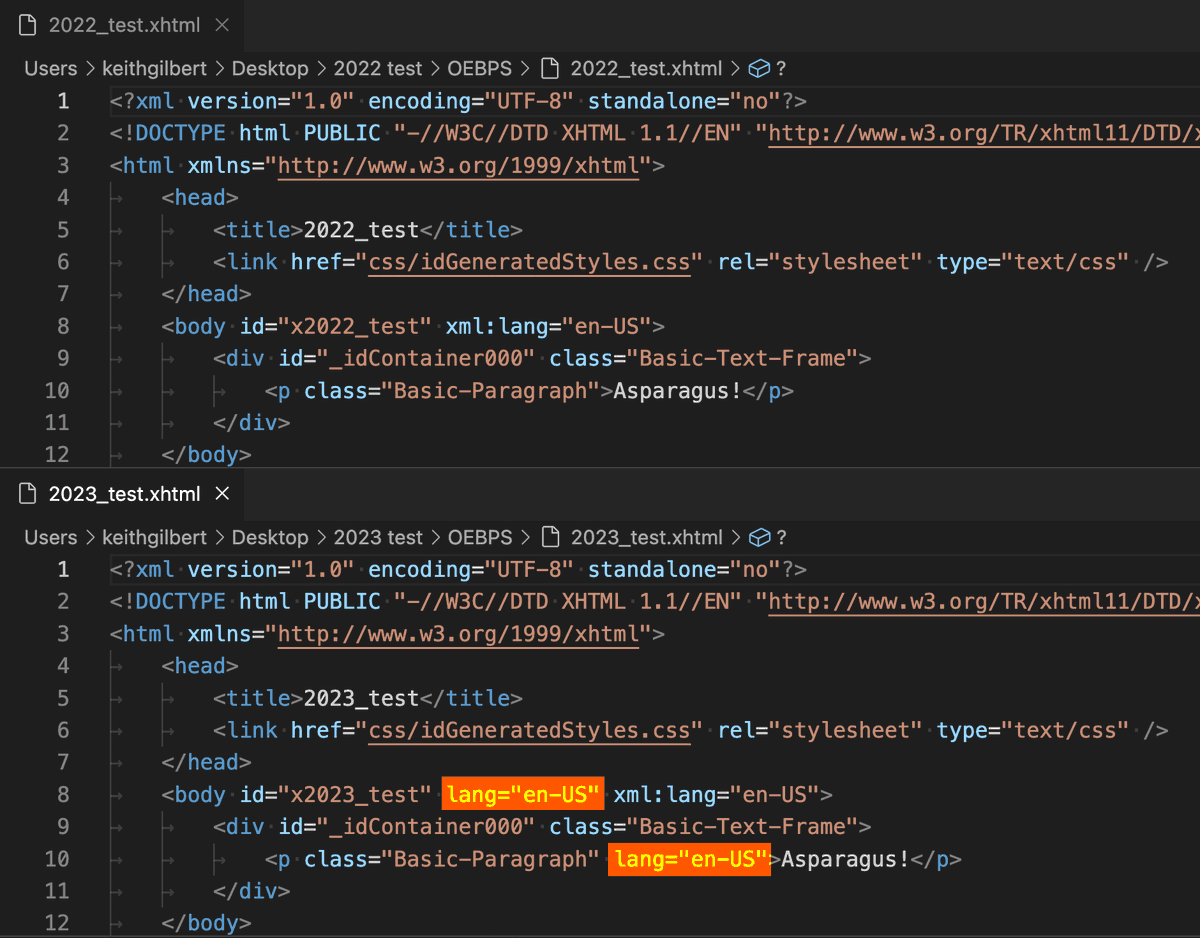Switch to the 2023_test.xhtml tab
1200x938 pixels.
(124, 494)
